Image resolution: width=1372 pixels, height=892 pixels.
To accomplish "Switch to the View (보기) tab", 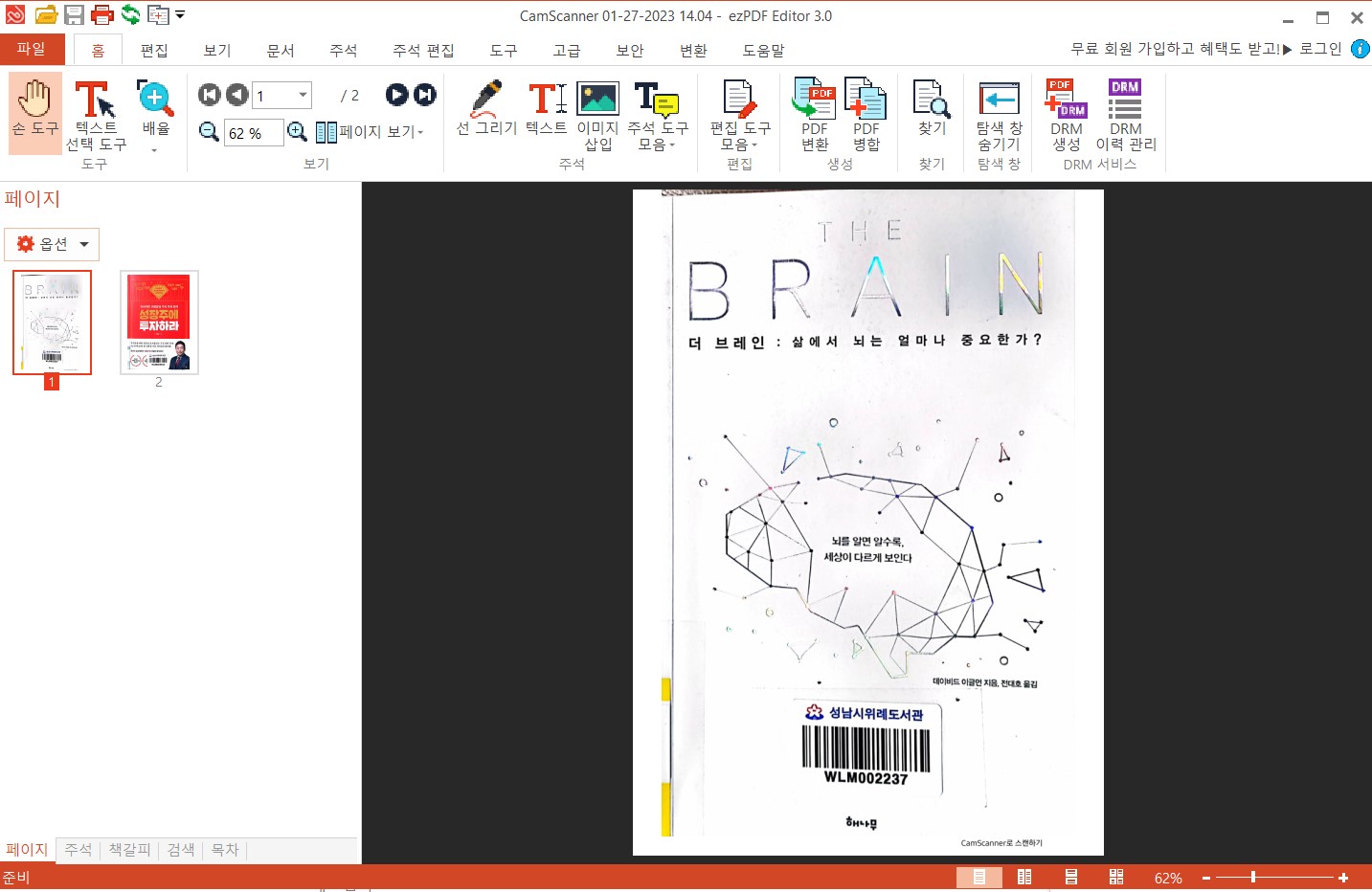I will pyautogui.click(x=217, y=50).
